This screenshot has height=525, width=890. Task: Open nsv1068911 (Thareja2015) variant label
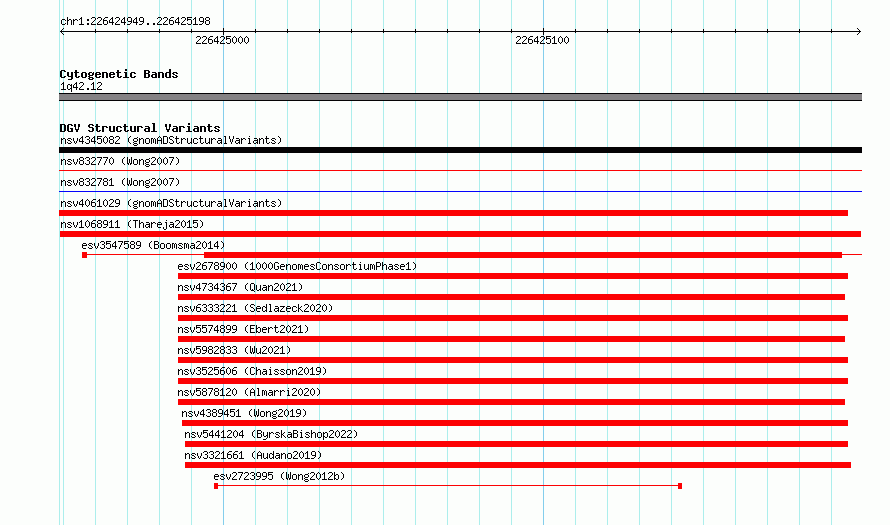pyautogui.click(x=132, y=224)
